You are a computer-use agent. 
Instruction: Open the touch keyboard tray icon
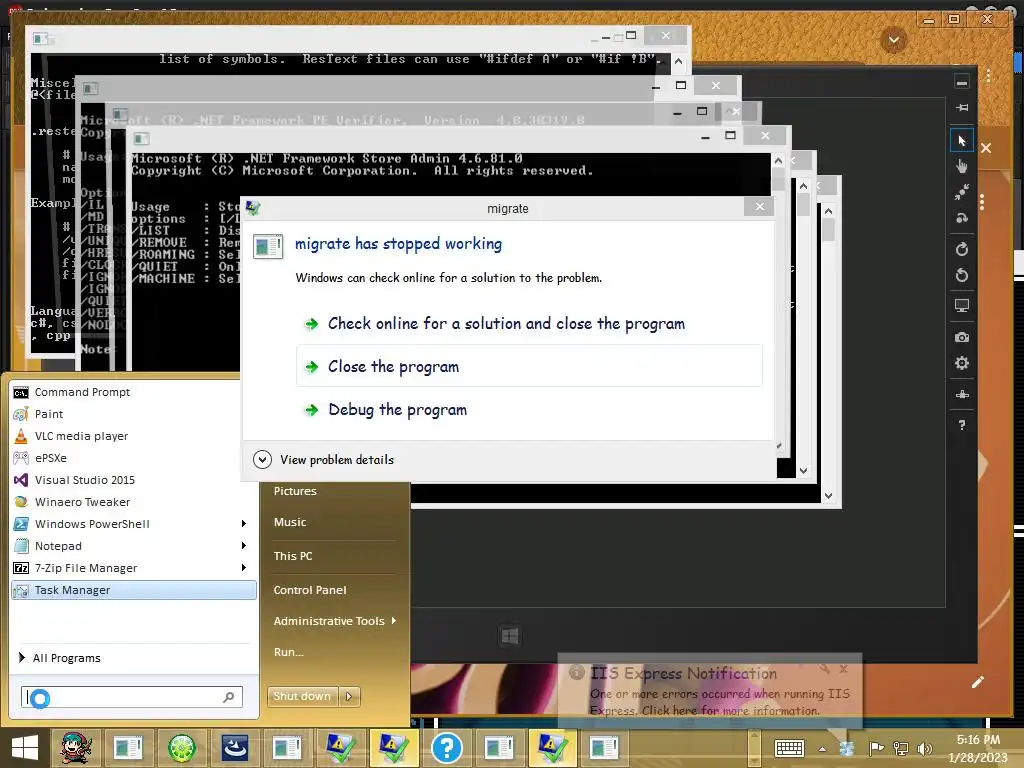click(x=789, y=748)
